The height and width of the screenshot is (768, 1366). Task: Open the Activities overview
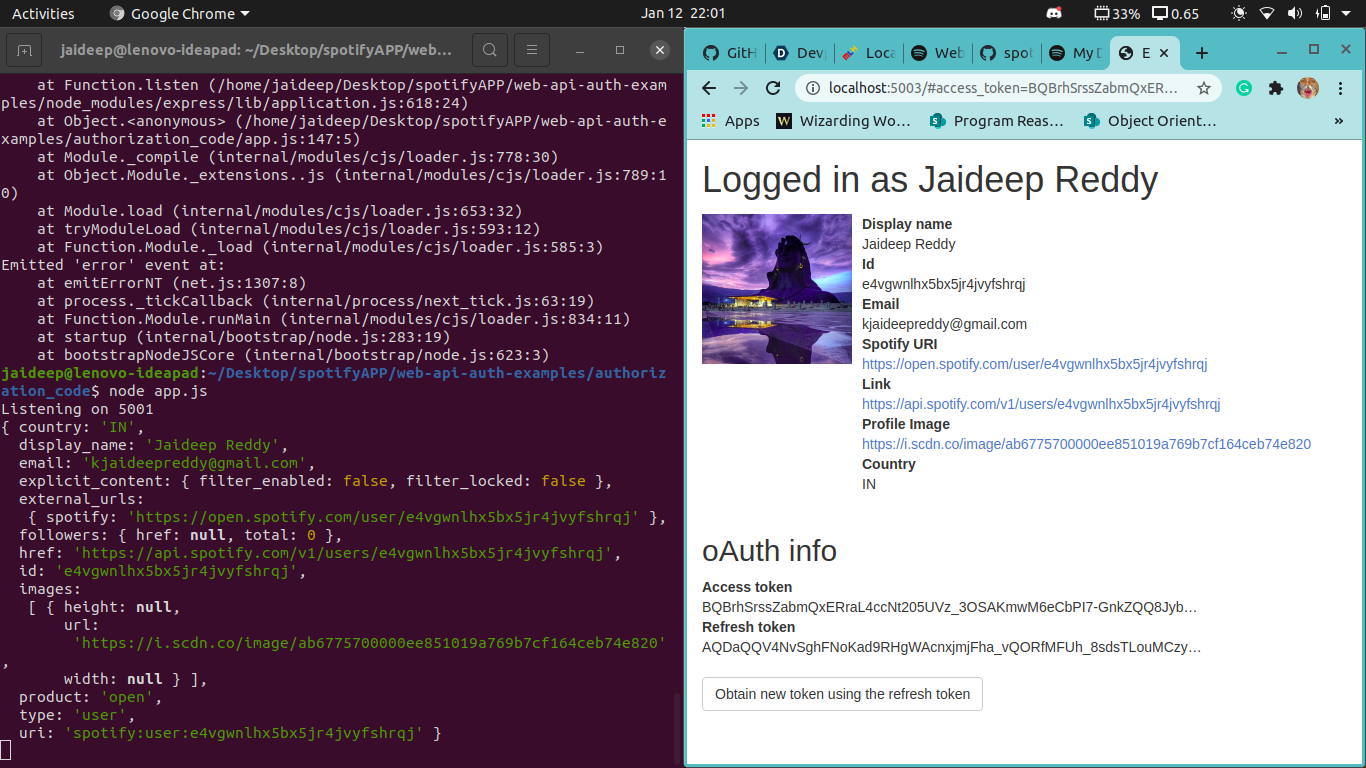(x=43, y=13)
